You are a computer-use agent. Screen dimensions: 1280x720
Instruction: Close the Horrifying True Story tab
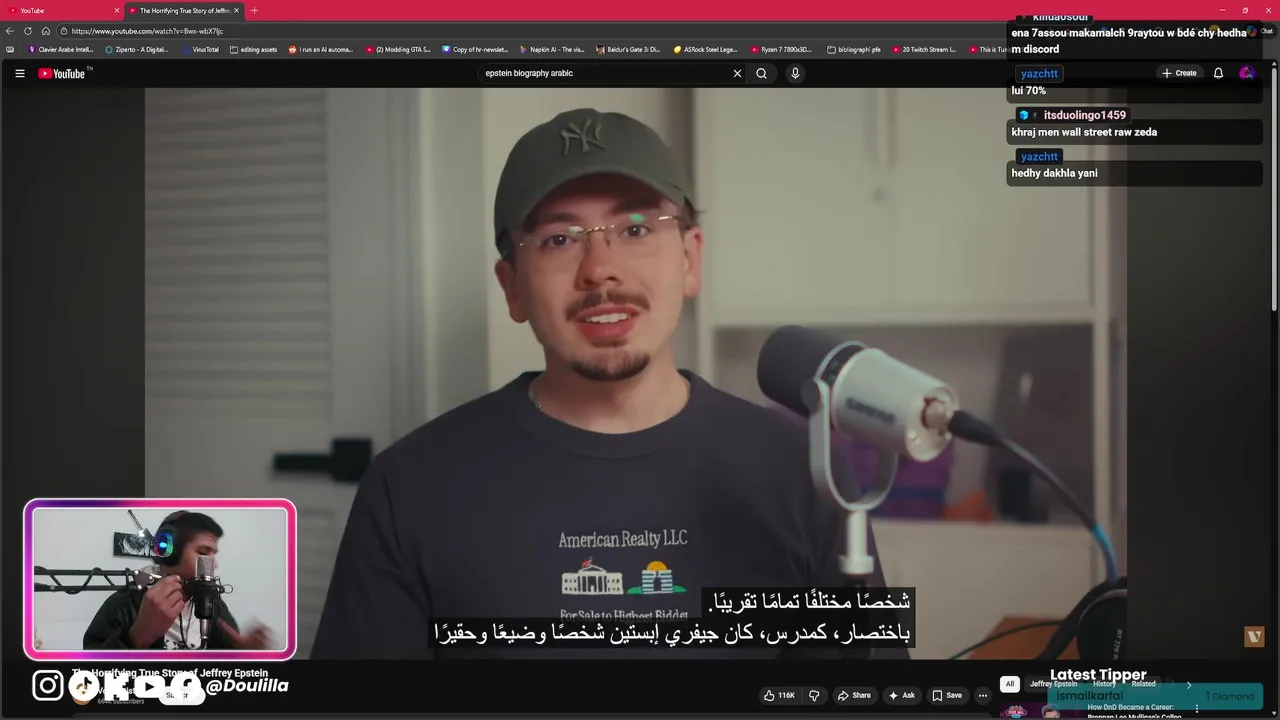(237, 10)
